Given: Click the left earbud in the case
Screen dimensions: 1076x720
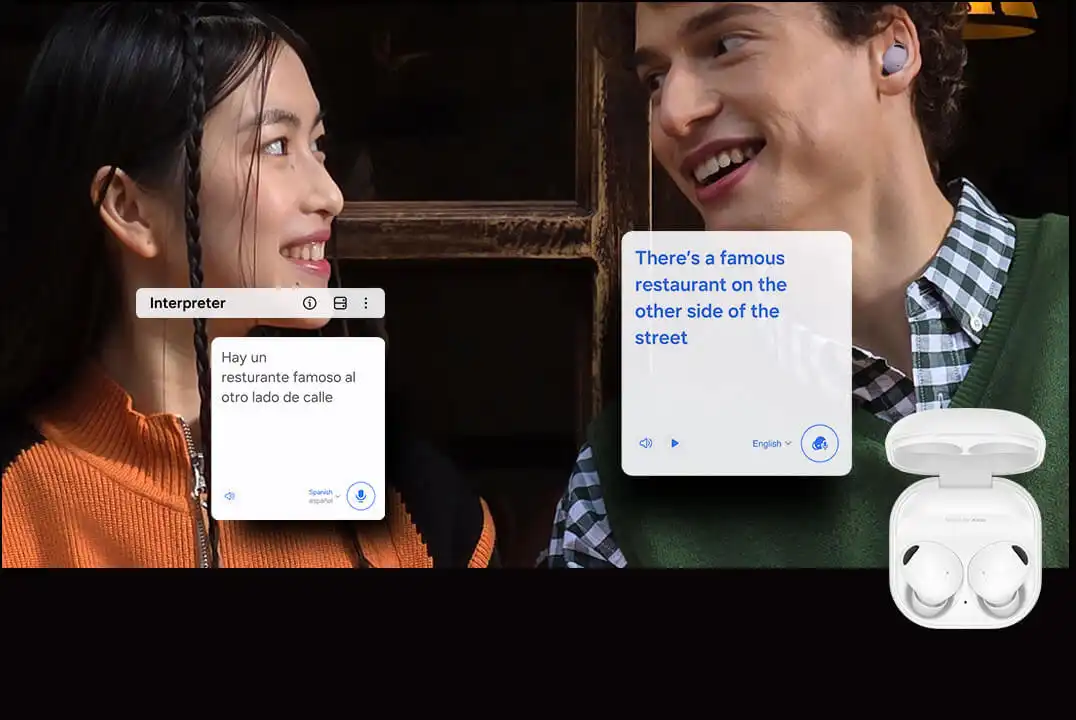Looking at the screenshot, I should coord(930,579).
